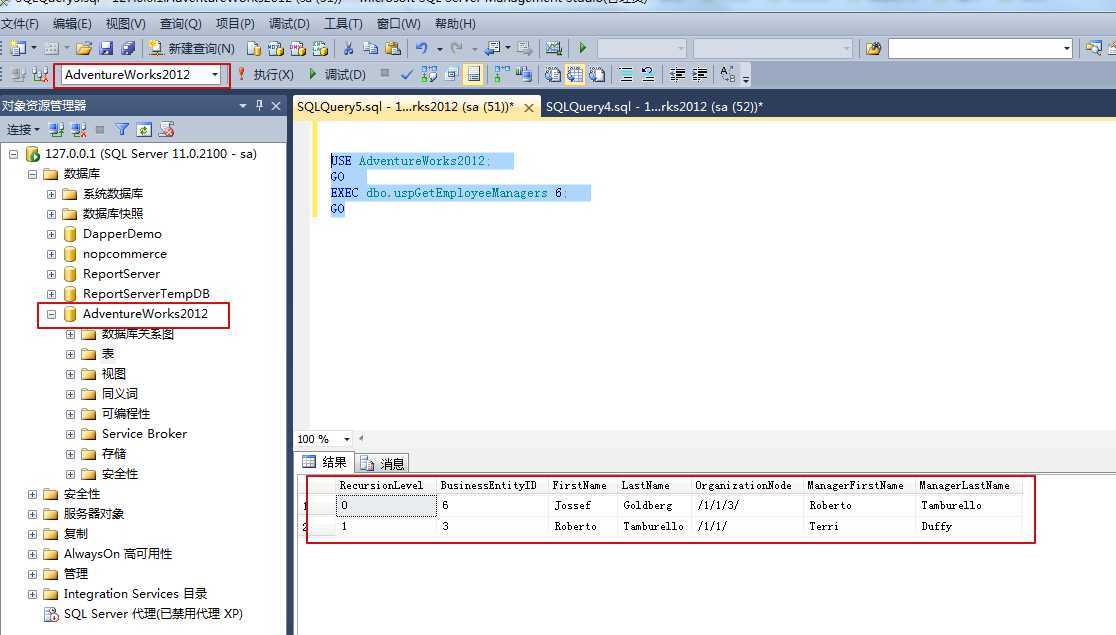Click the 执行(X) execute button
The height and width of the screenshot is (635, 1116).
click(x=265, y=74)
